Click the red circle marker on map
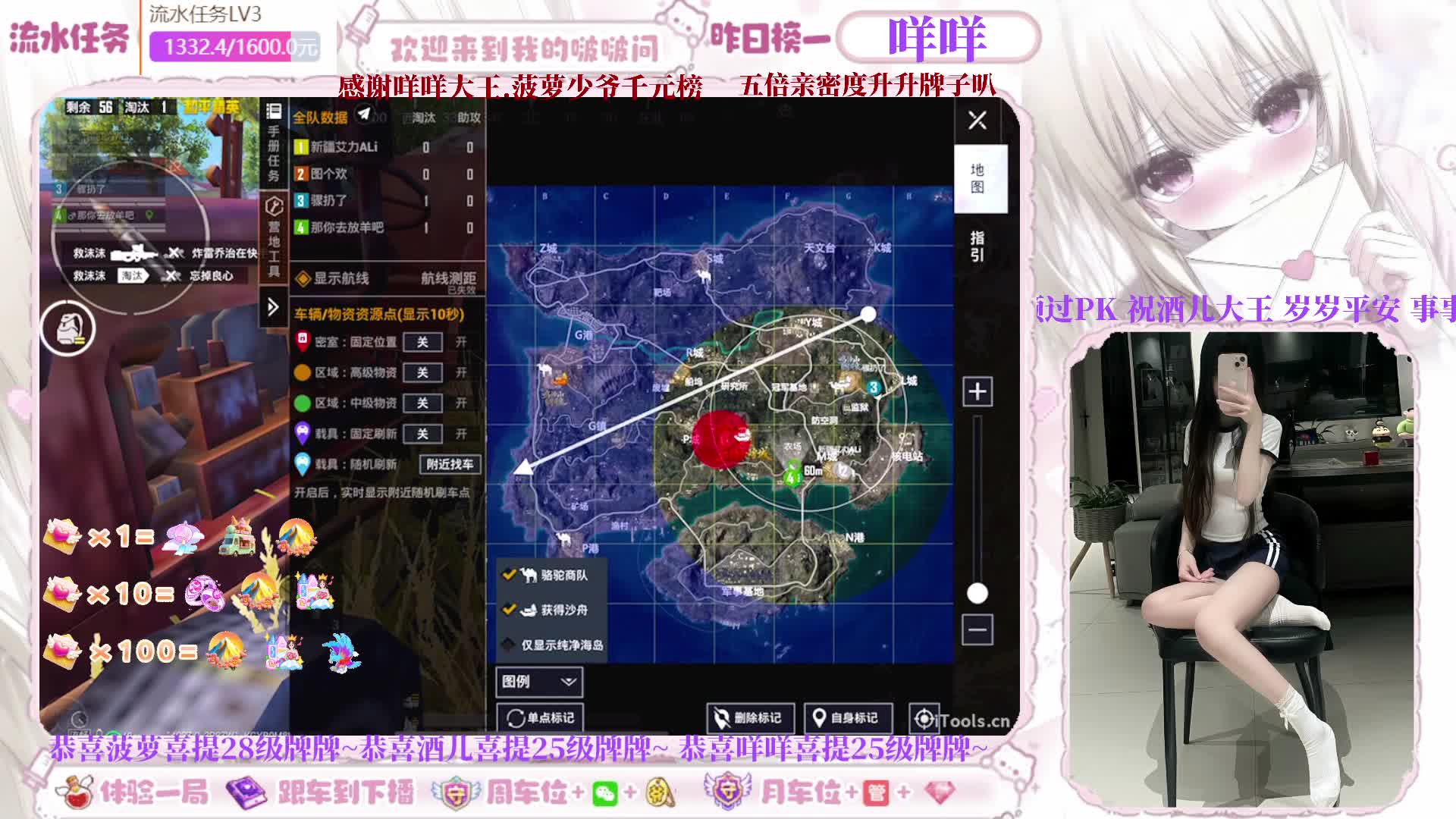Viewport: 1456px width, 819px height. [720, 439]
